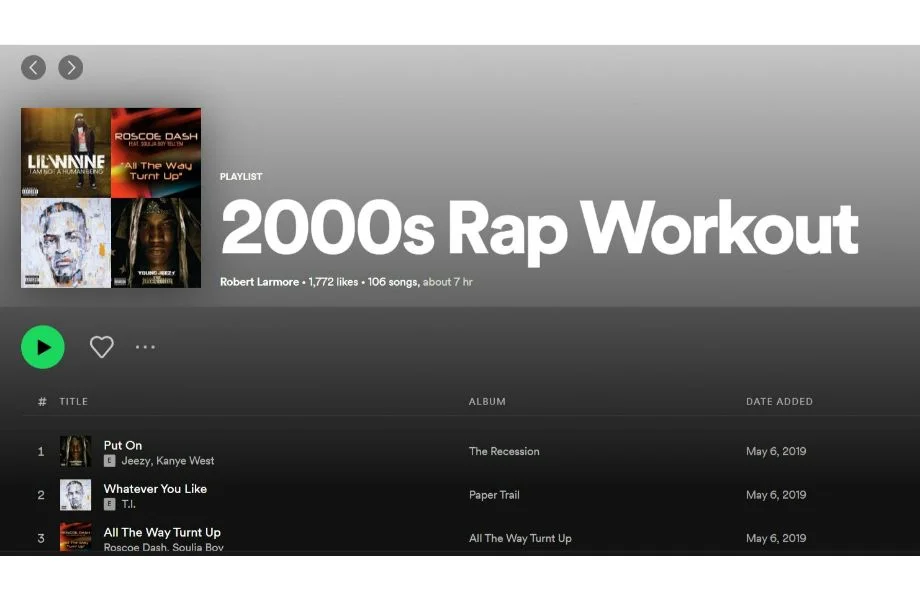Navigate back with the left arrow
The height and width of the screenshot is (600, 920).
click(33, 67)
